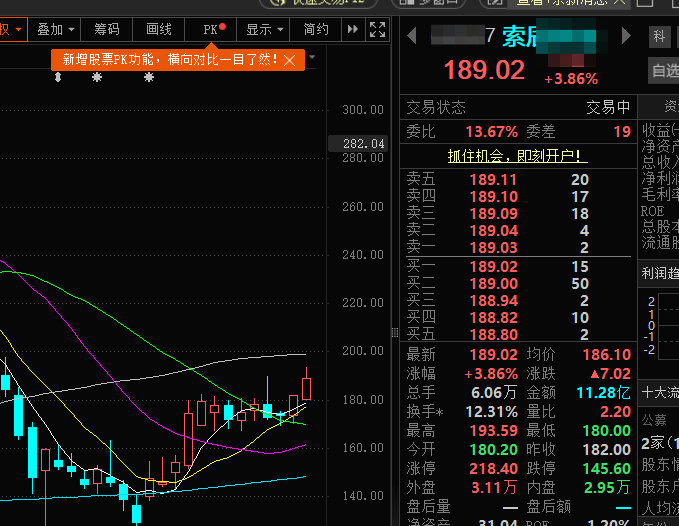Viewport: 679px width, 526px height.
Task: Go to previous stock with left arrow
Action: [412, 35]
